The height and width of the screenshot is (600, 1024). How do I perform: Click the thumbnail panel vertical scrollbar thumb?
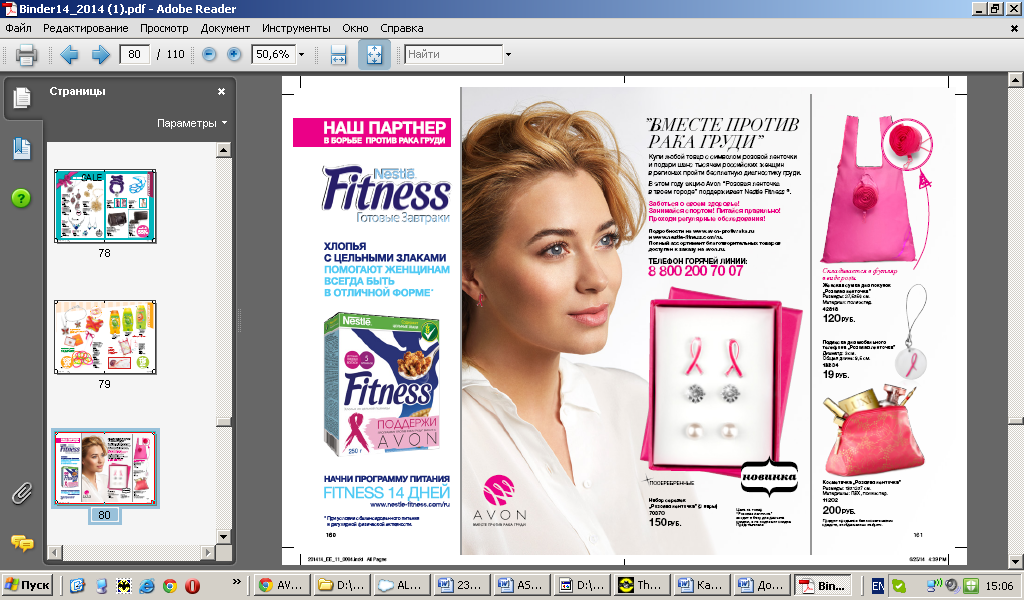pyautogui.click(x=223, y=422)
